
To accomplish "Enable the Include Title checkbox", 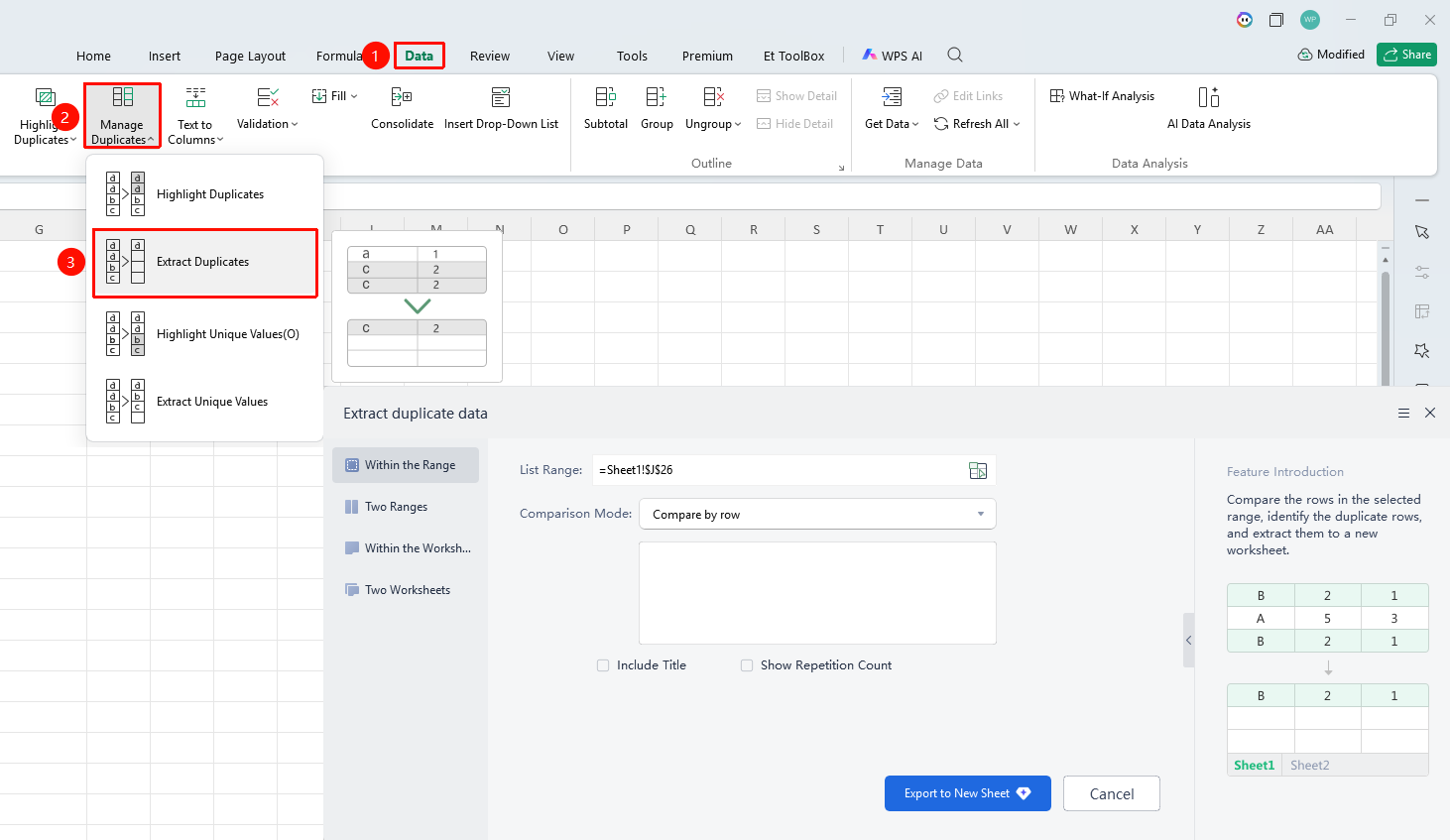I will [x=603, y=665].
